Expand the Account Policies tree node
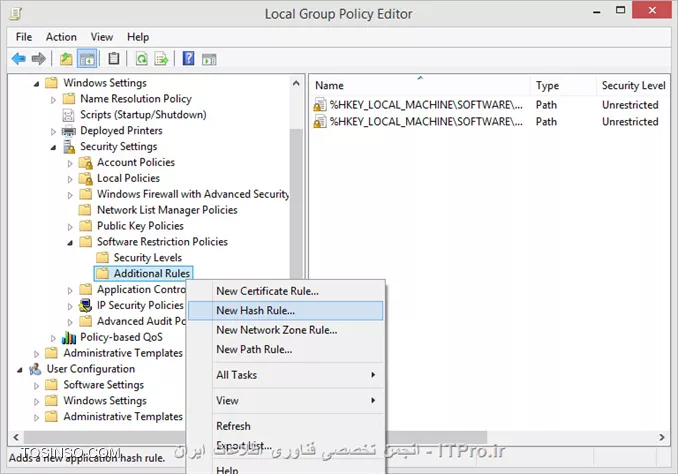The width and height of the screenshot is (678, 474). tap(70, 163)
